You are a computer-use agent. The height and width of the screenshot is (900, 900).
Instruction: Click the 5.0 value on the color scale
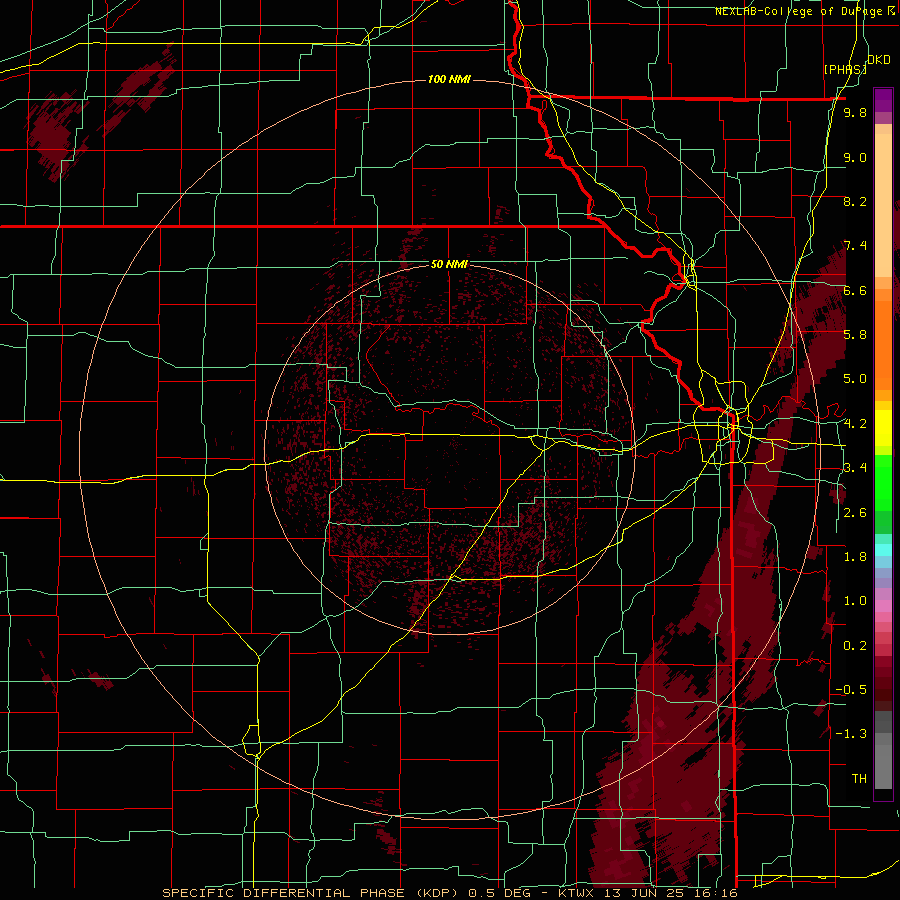point(855,379)
